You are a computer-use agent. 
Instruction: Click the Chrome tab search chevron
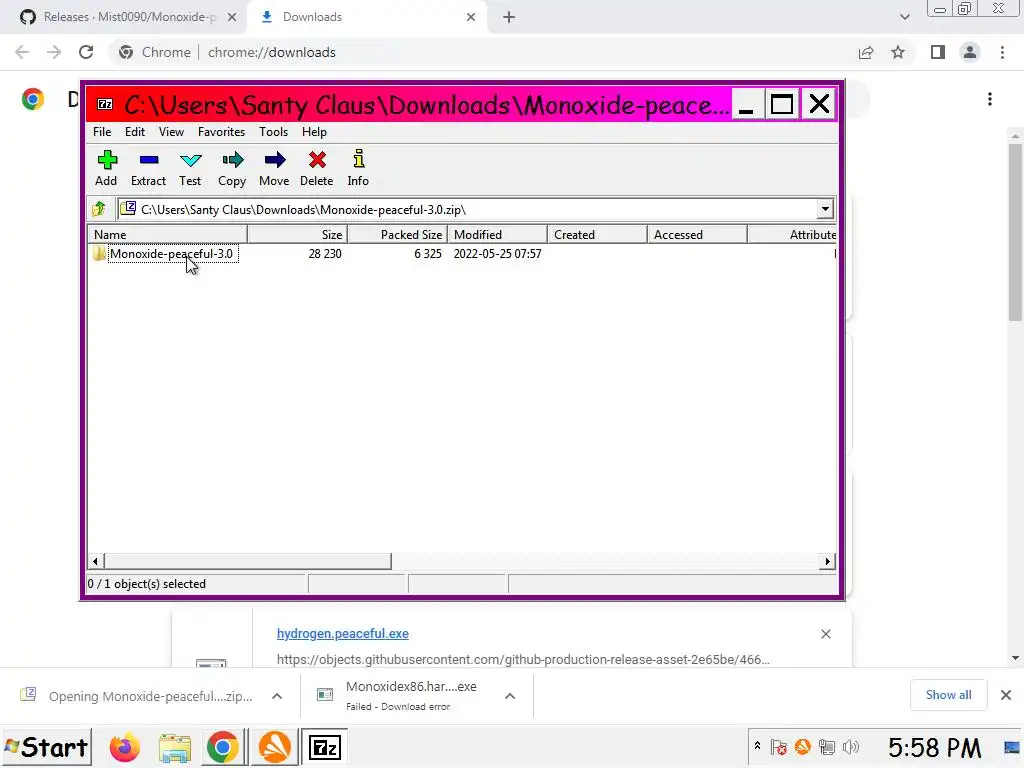click(x=904, y=18)
